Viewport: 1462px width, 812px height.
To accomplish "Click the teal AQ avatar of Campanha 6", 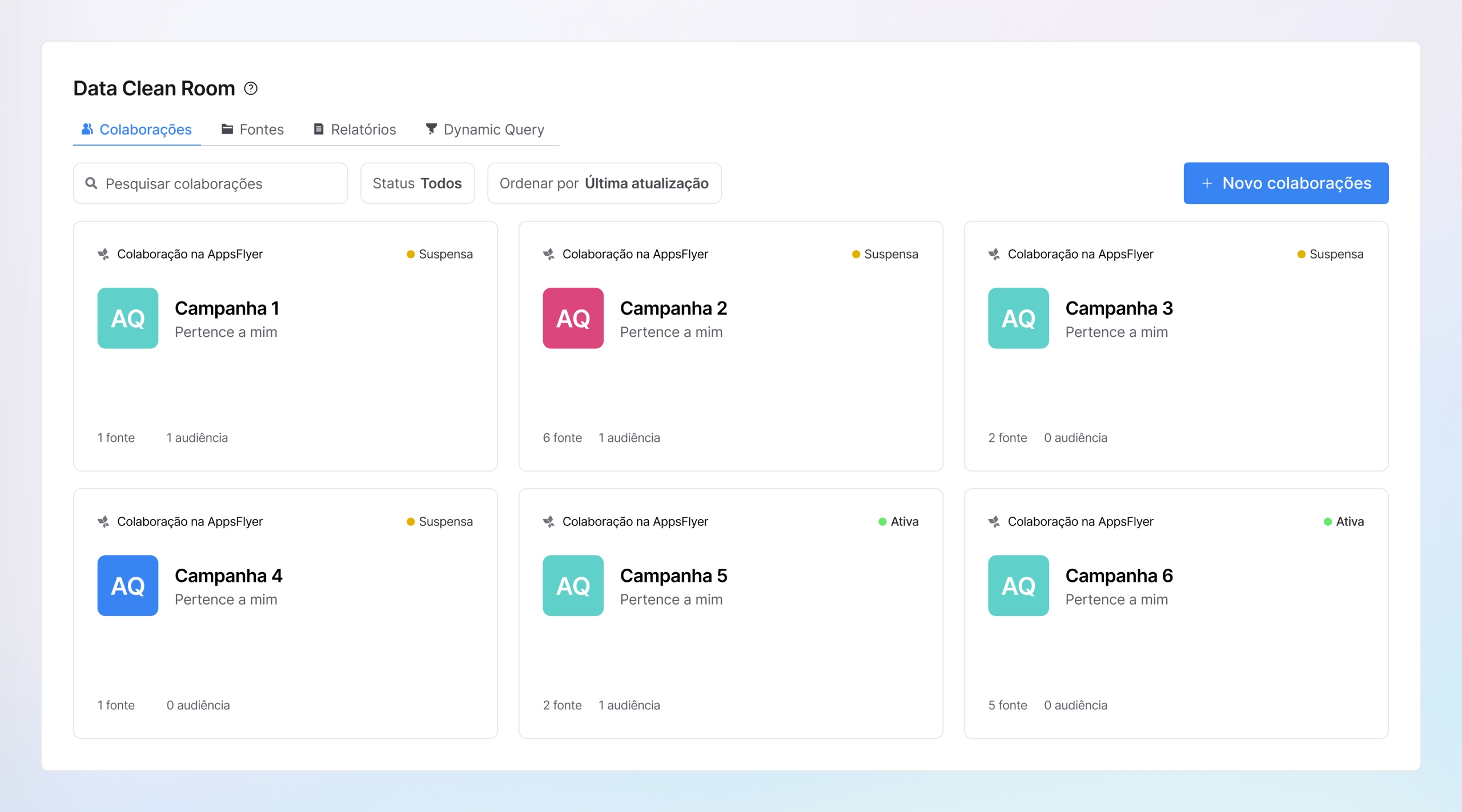I will click(1018, 585).
